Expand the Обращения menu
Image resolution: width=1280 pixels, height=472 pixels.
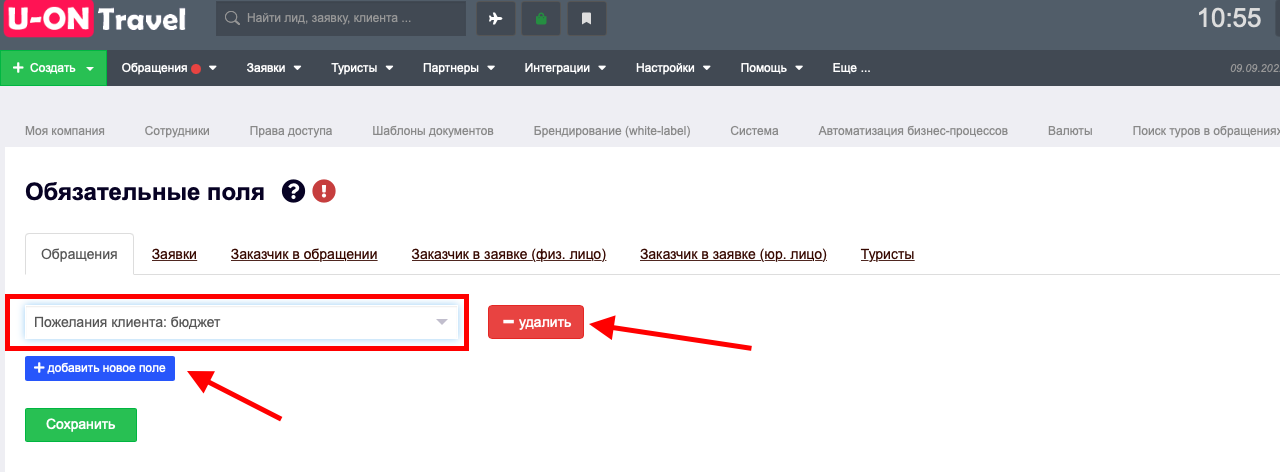pos(169,68)
